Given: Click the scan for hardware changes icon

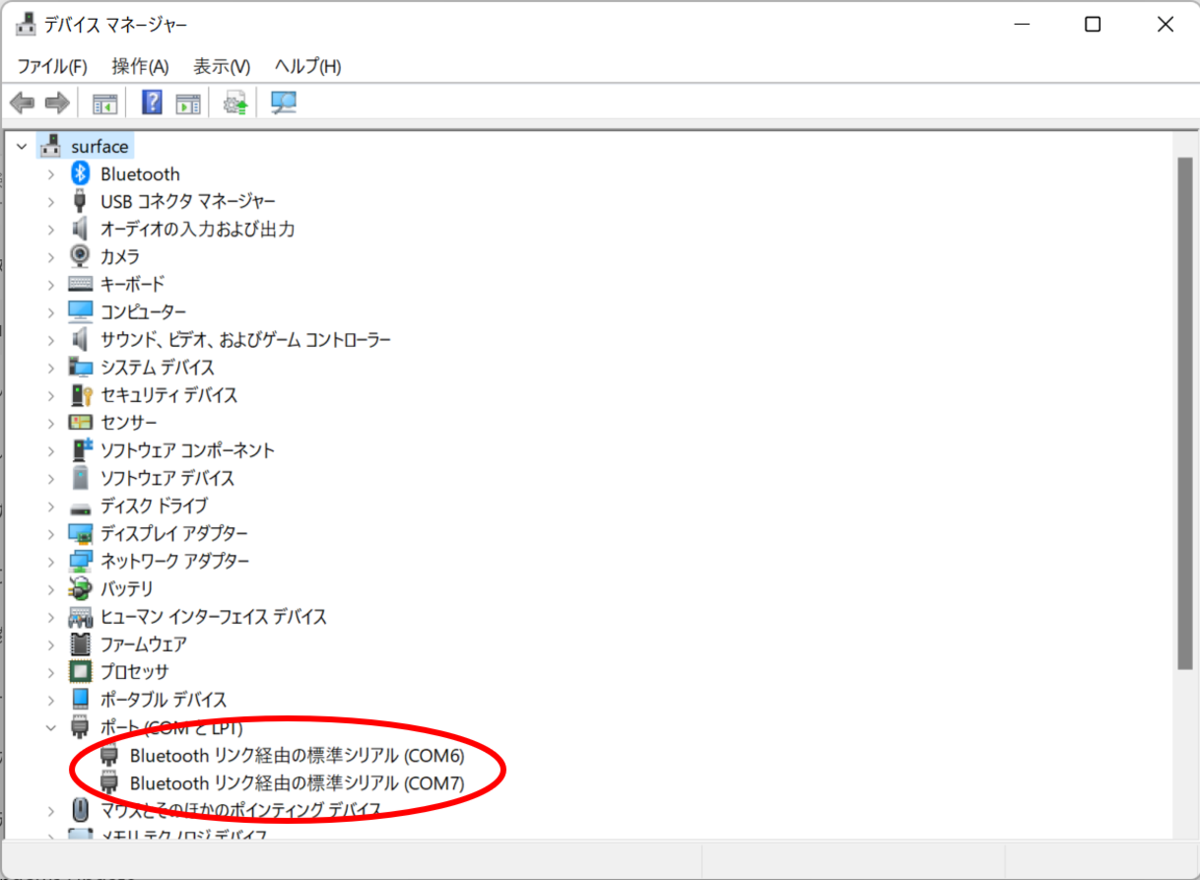Looking at the screenshot, I should point(284,103).
